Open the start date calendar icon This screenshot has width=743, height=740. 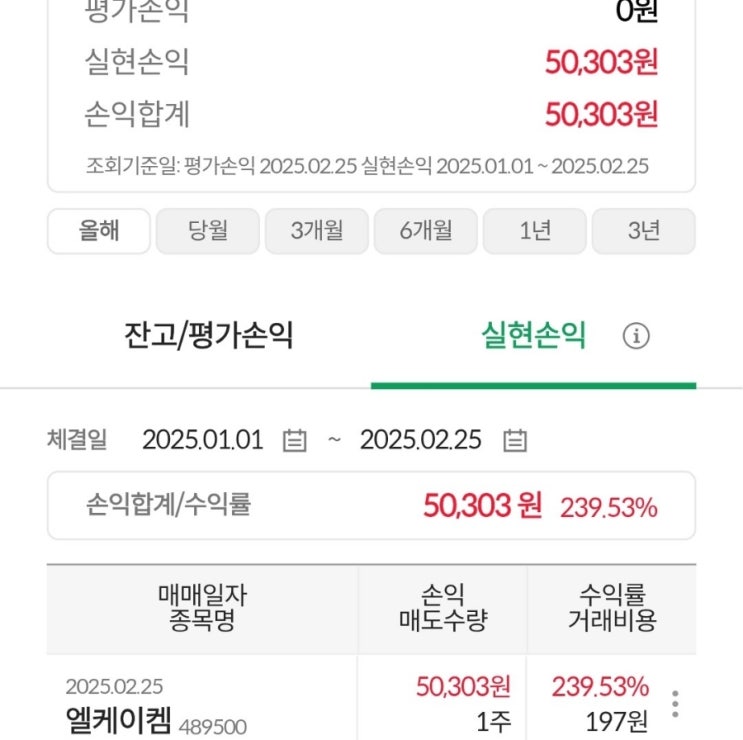tap(294, 440)
